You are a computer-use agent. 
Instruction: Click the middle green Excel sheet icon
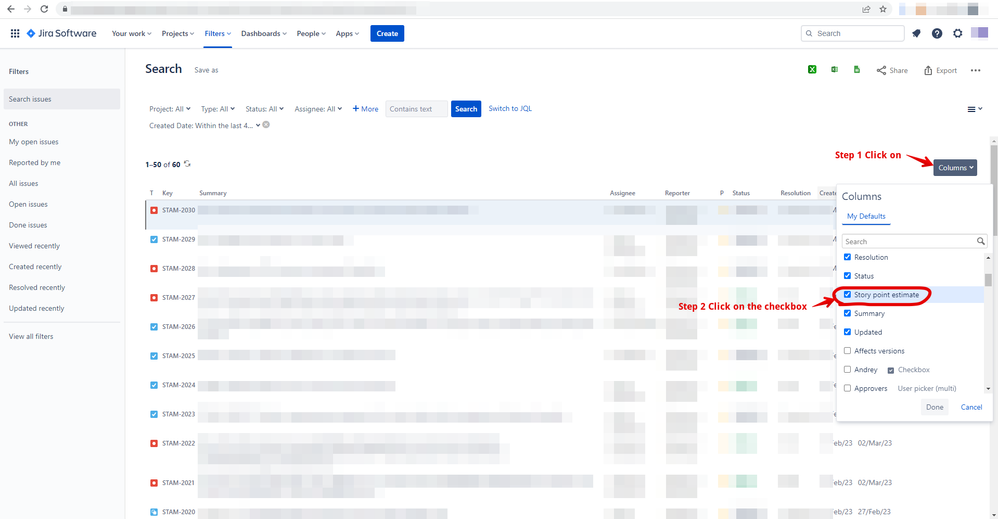[834, 69]
